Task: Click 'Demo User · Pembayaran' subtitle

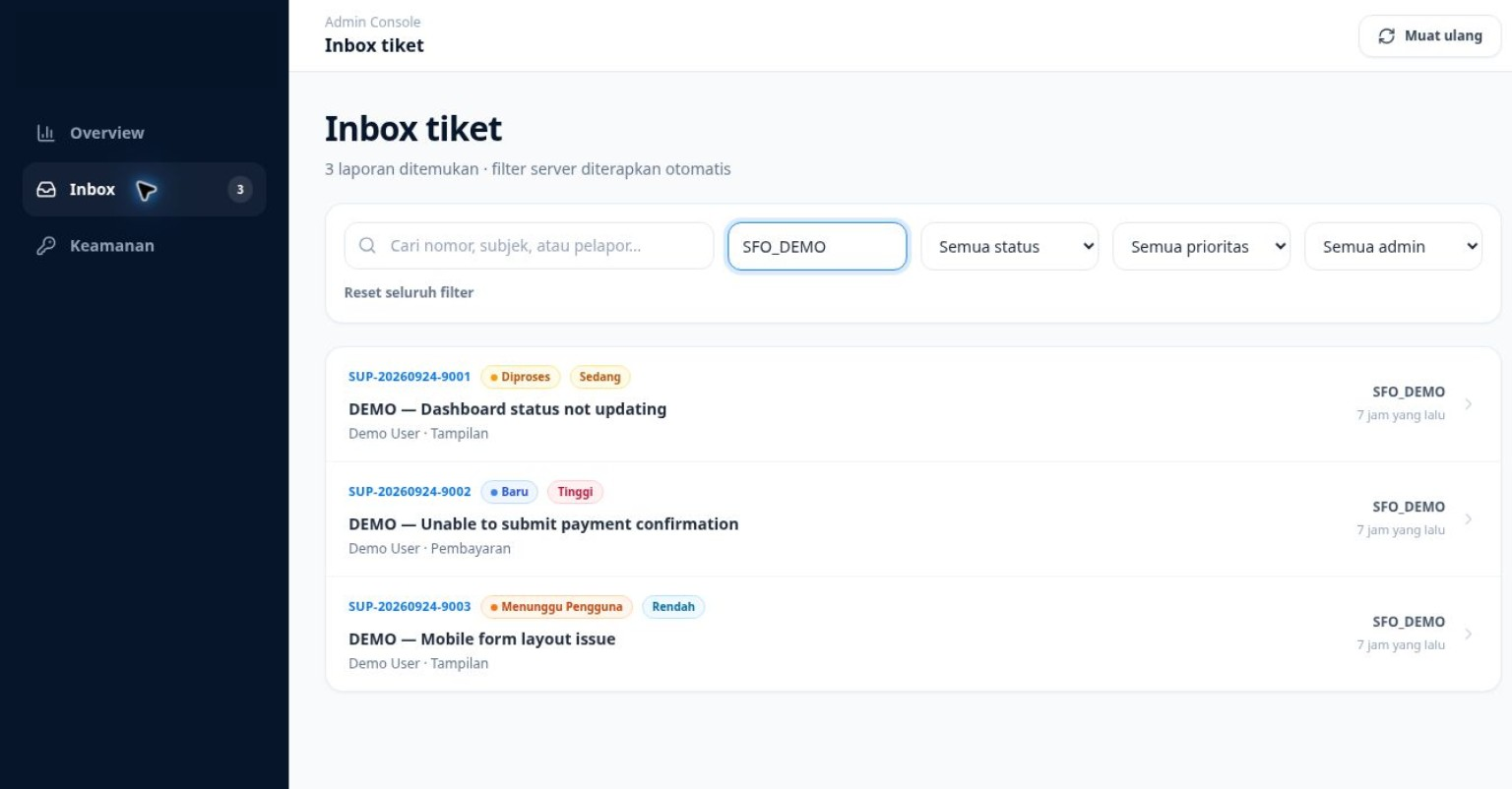Action: point(429,549)
